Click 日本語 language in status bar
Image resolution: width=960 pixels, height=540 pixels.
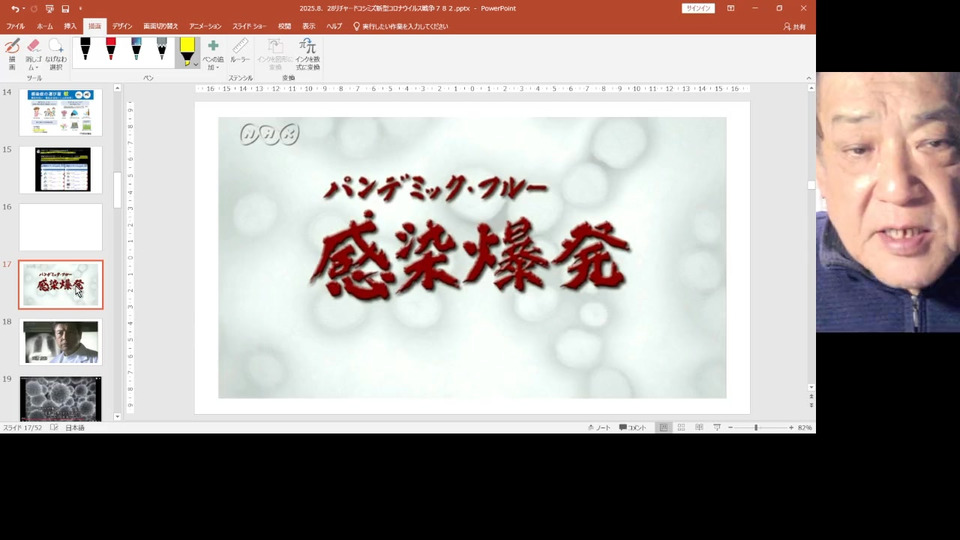tap(75, 427)
